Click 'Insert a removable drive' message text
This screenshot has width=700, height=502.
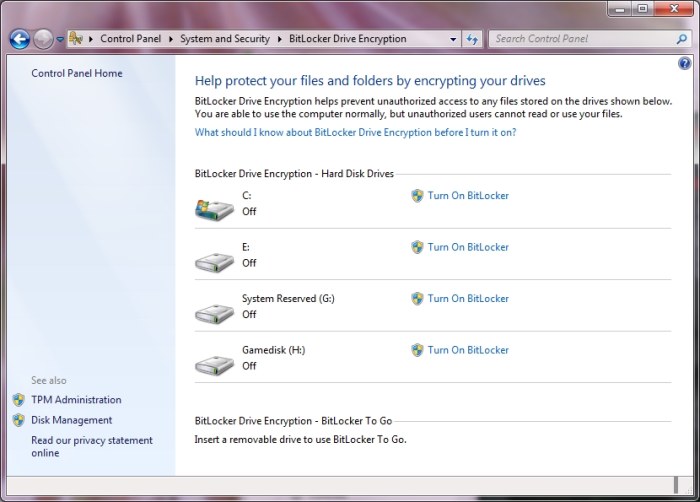click(x=300, y=439)
